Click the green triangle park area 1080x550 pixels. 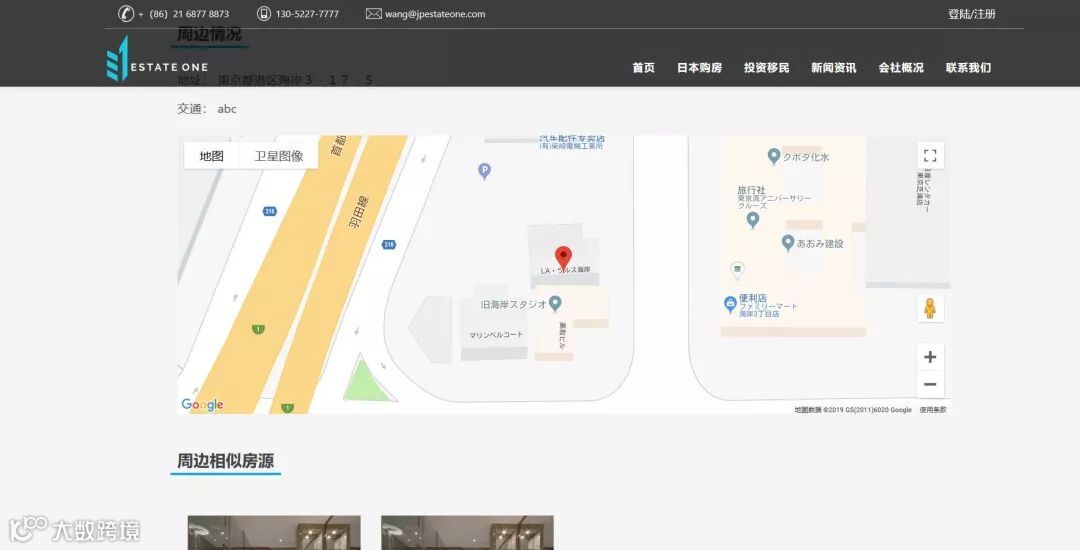[x=366, y=382]
